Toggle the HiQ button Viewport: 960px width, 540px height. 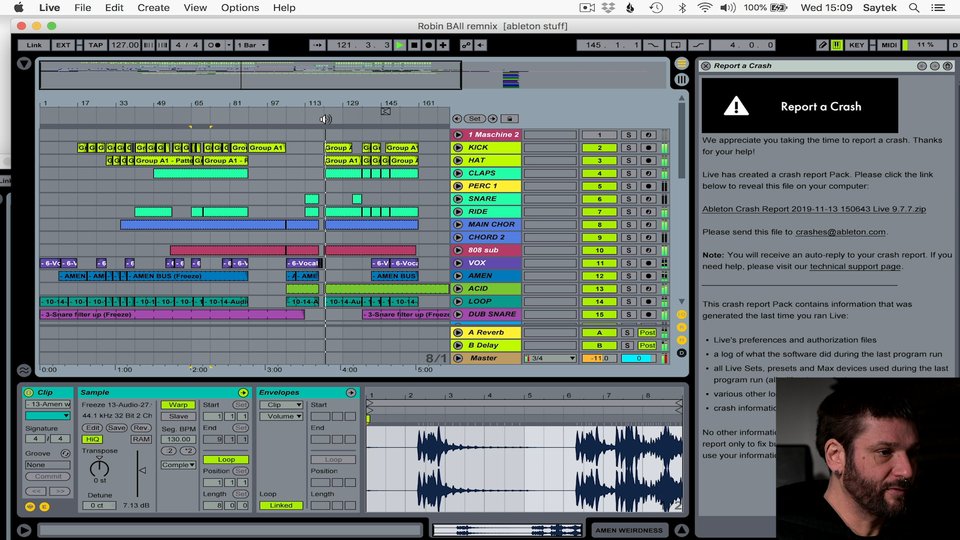[92, 439]
